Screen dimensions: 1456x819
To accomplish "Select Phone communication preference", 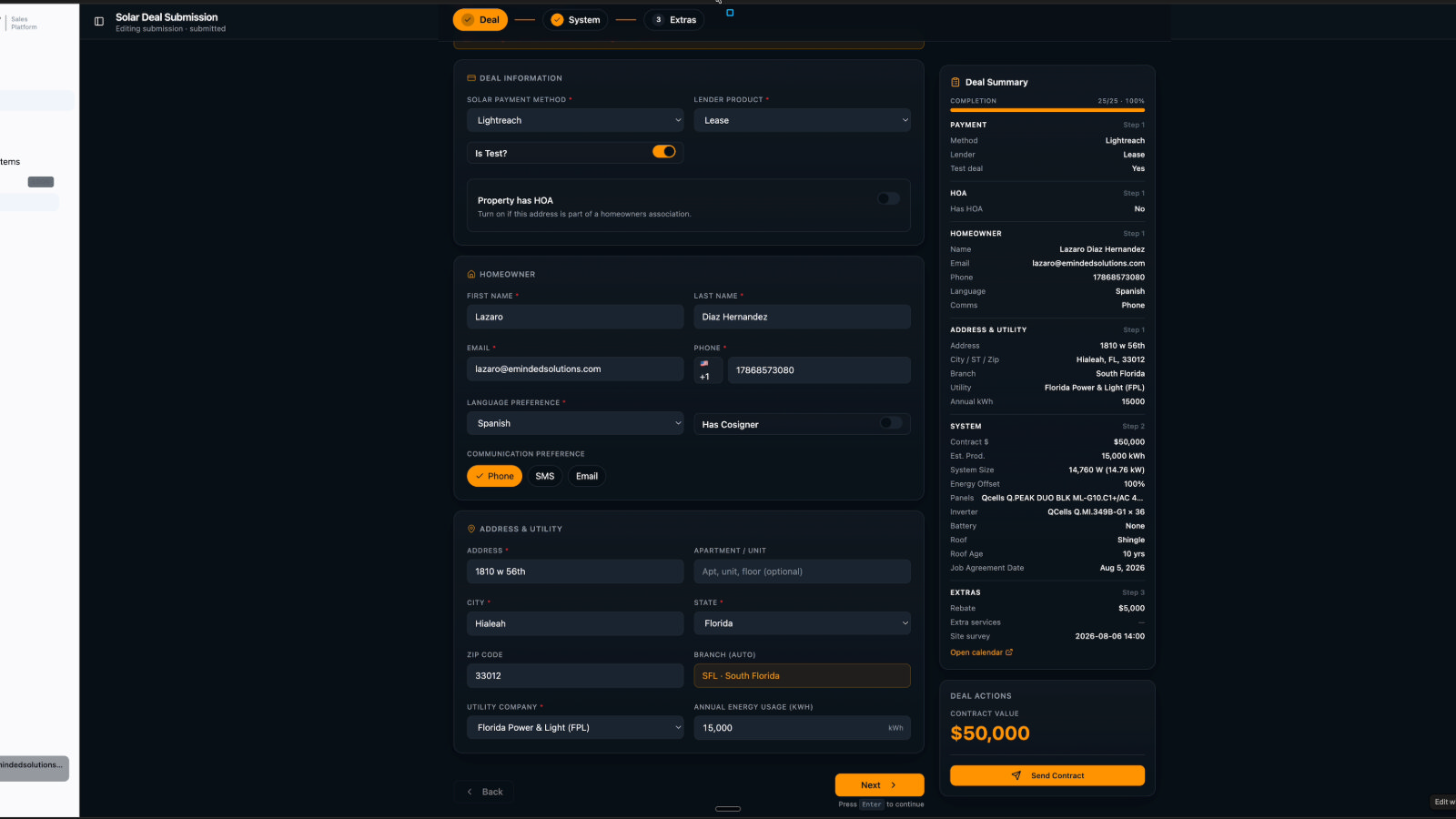I will point(494,476).
